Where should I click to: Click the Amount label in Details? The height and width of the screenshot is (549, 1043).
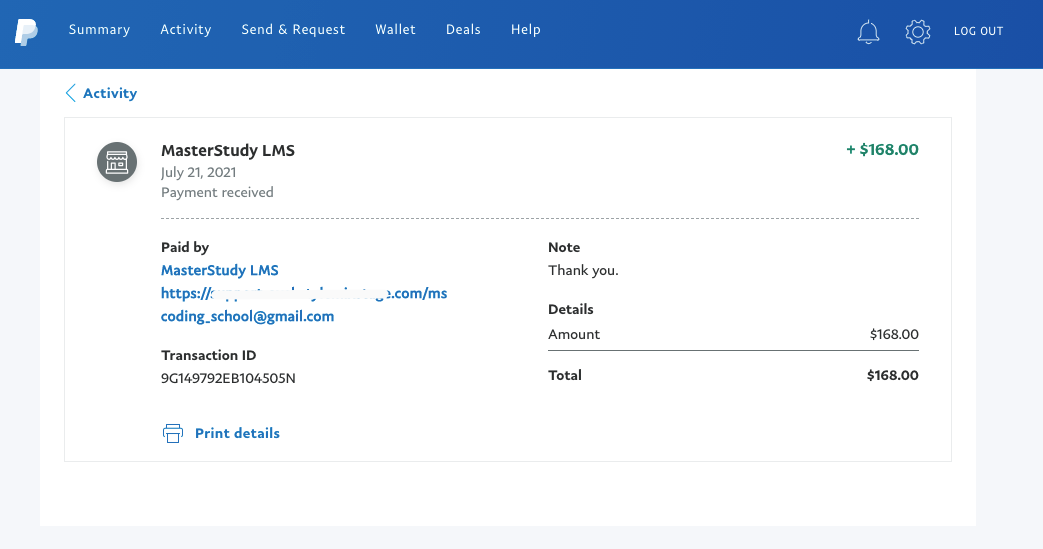574,334
